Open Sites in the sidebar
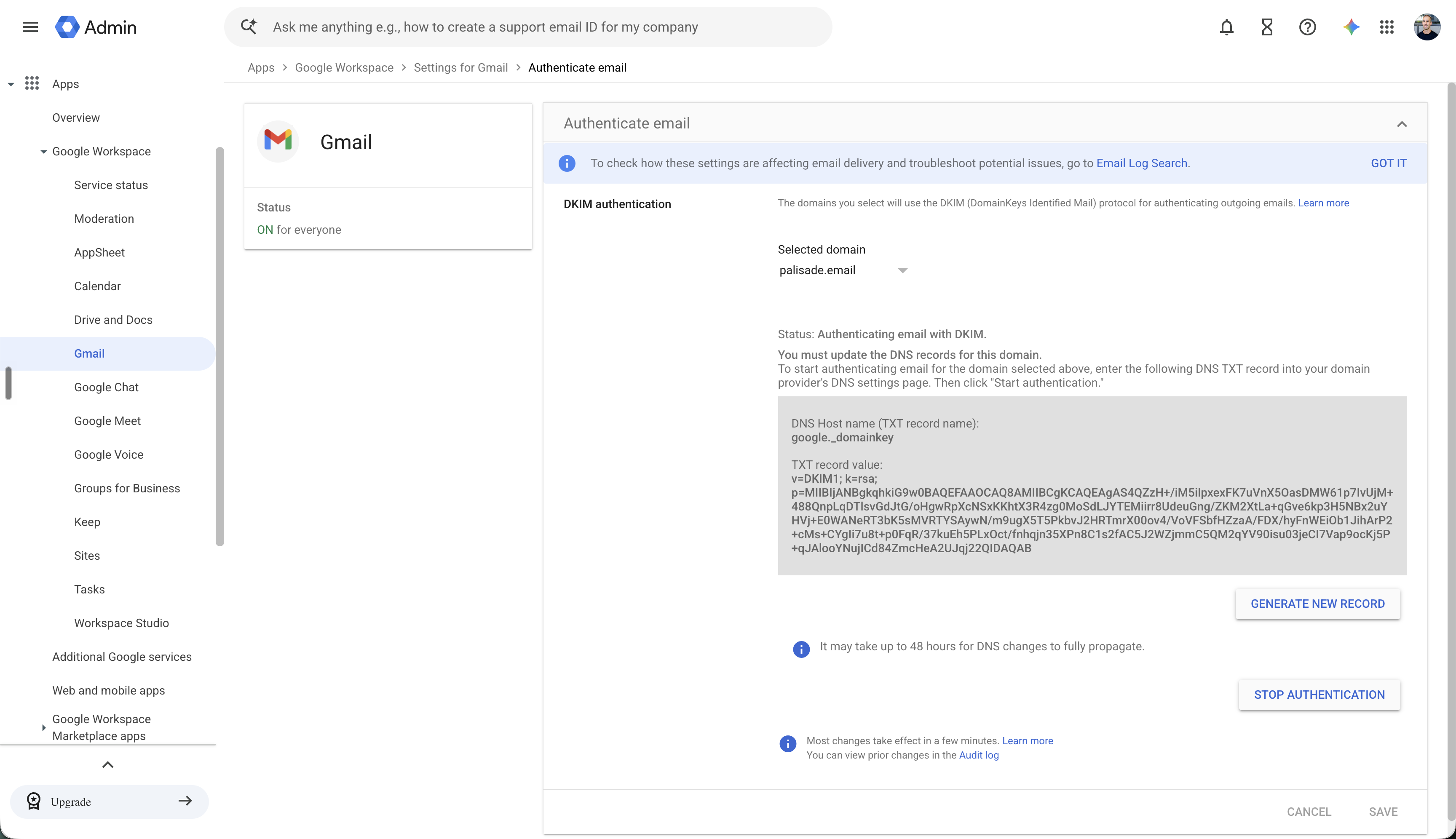This screenshot has height=839, width=1456. click(x=87, y=556)
